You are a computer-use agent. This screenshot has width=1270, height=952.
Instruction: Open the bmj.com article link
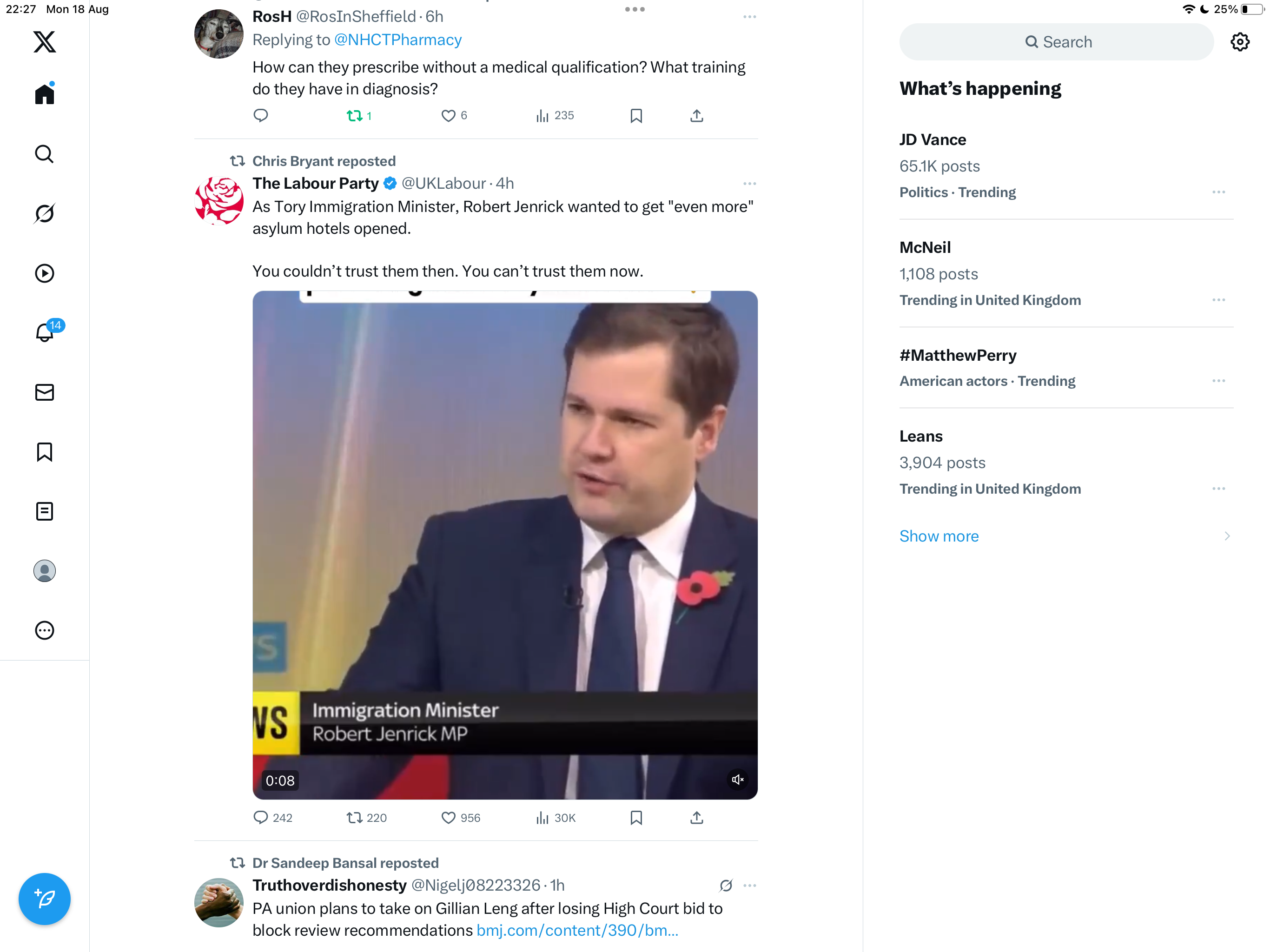(x=577, y=930)
